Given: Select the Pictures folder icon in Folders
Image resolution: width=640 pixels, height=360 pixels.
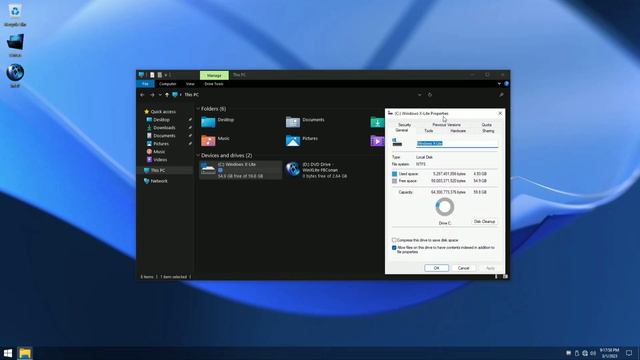Looking at the screenshot, I should [293, 140].
